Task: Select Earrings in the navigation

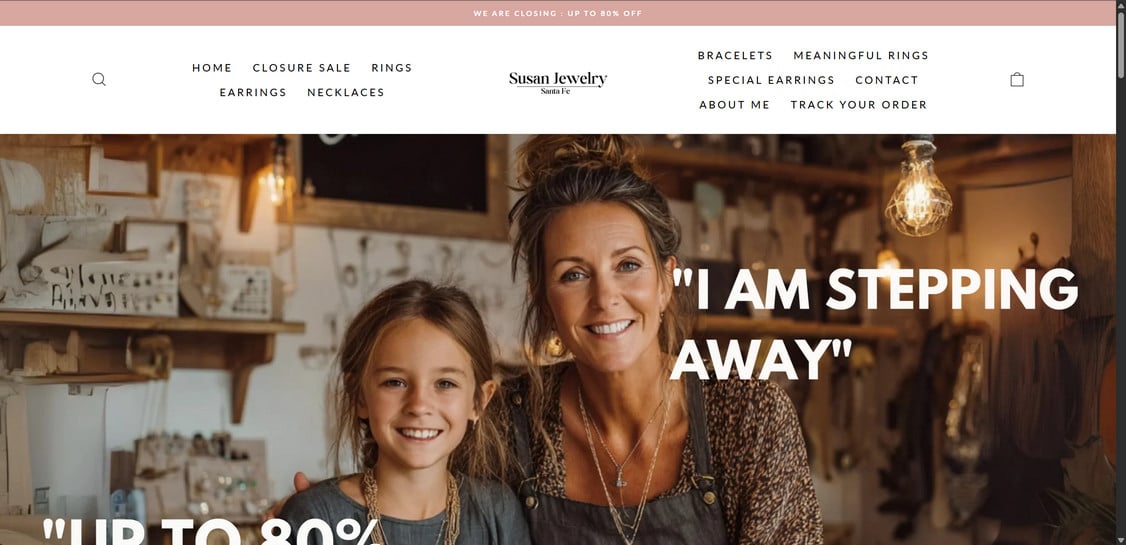Action: [253, 92]
